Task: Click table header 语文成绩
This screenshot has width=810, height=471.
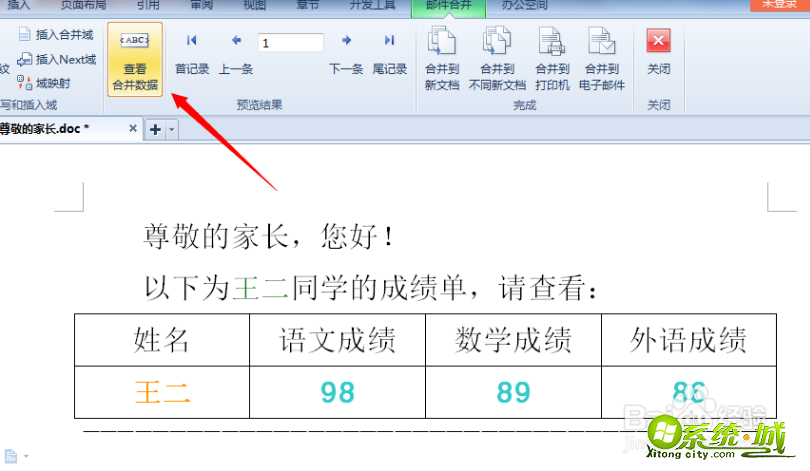Action: 337,340
